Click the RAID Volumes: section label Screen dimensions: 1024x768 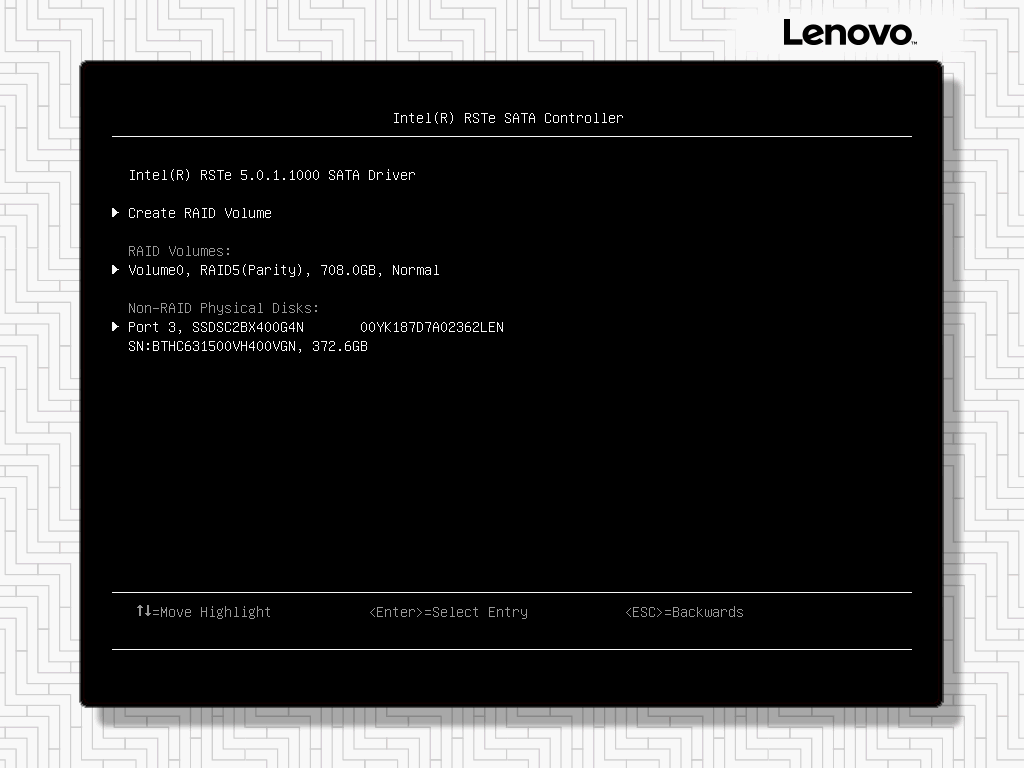click(x=180, y=251)
